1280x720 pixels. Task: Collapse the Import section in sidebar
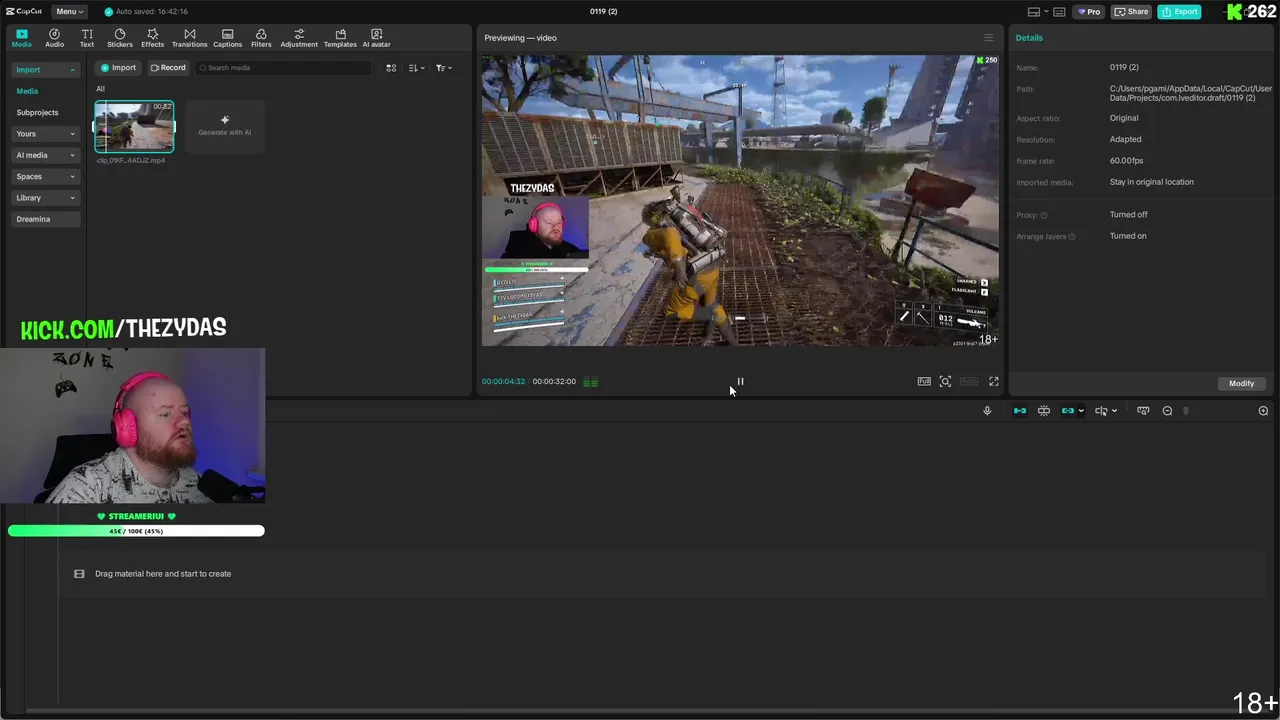pos(45,70)
